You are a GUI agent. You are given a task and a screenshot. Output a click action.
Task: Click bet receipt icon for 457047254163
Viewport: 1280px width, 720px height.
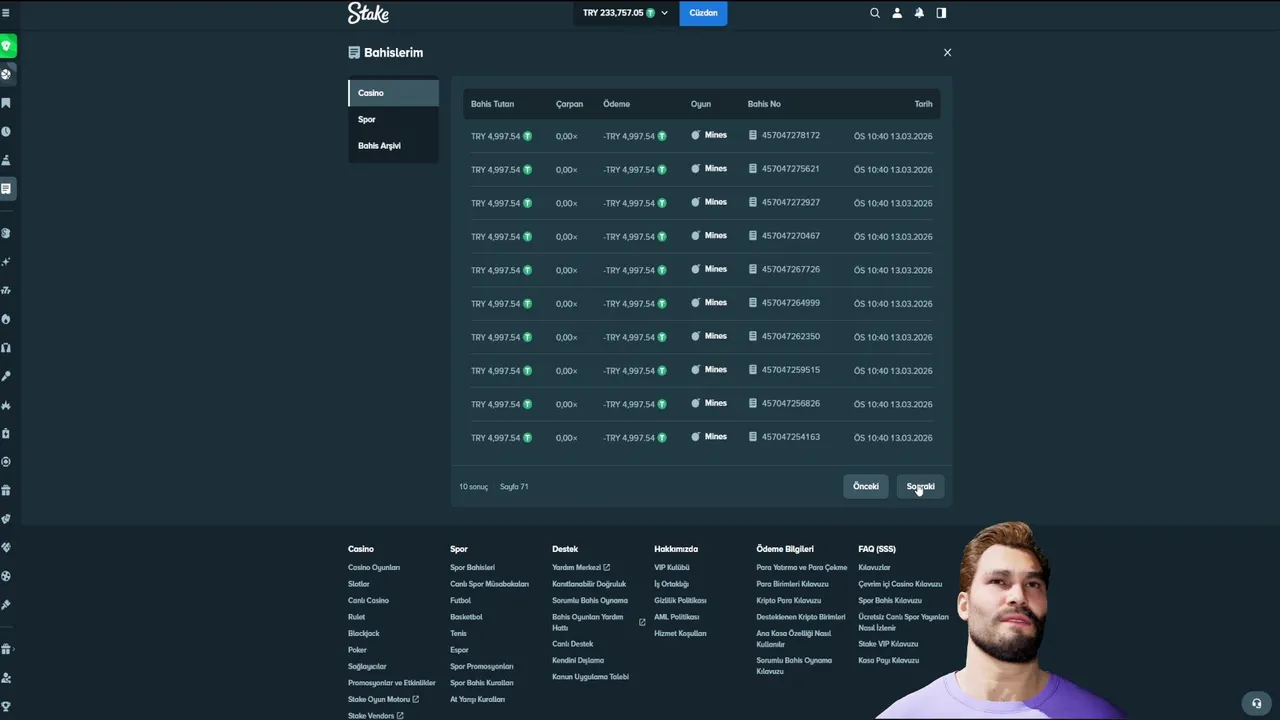pos(753,437)
